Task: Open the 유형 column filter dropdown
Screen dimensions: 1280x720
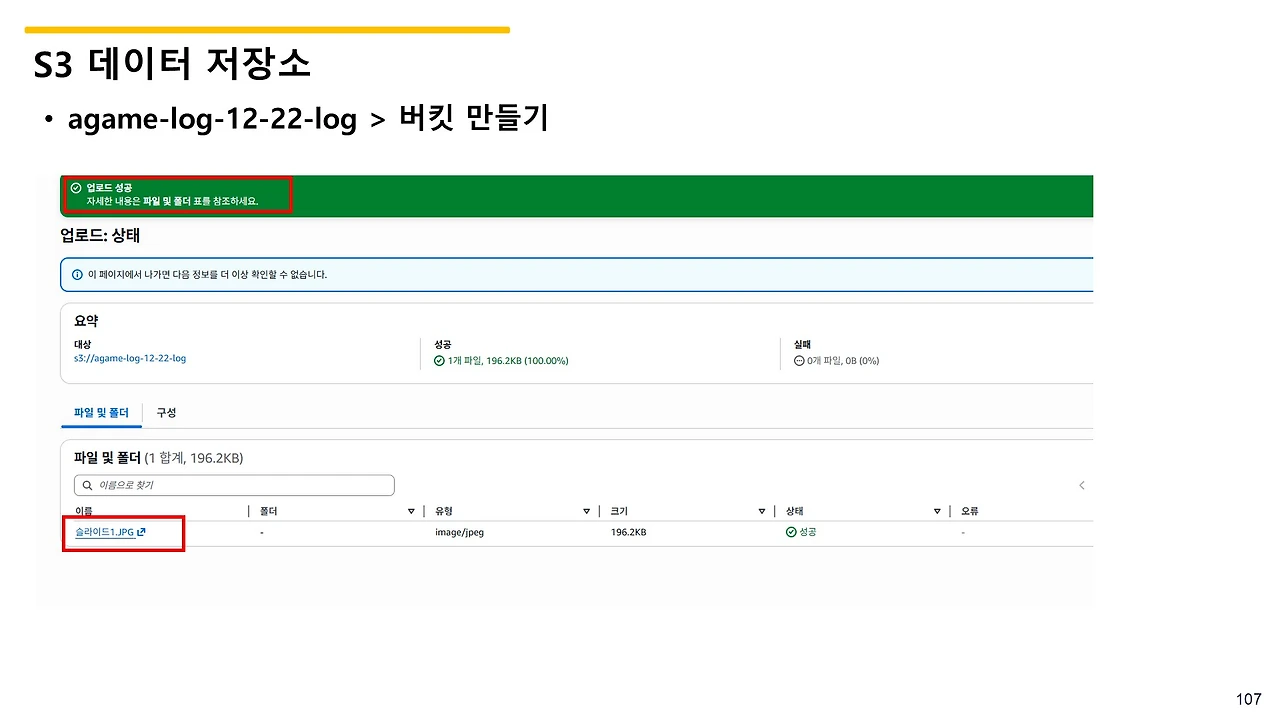Action: pyautogui.click(x=587, y=511)
